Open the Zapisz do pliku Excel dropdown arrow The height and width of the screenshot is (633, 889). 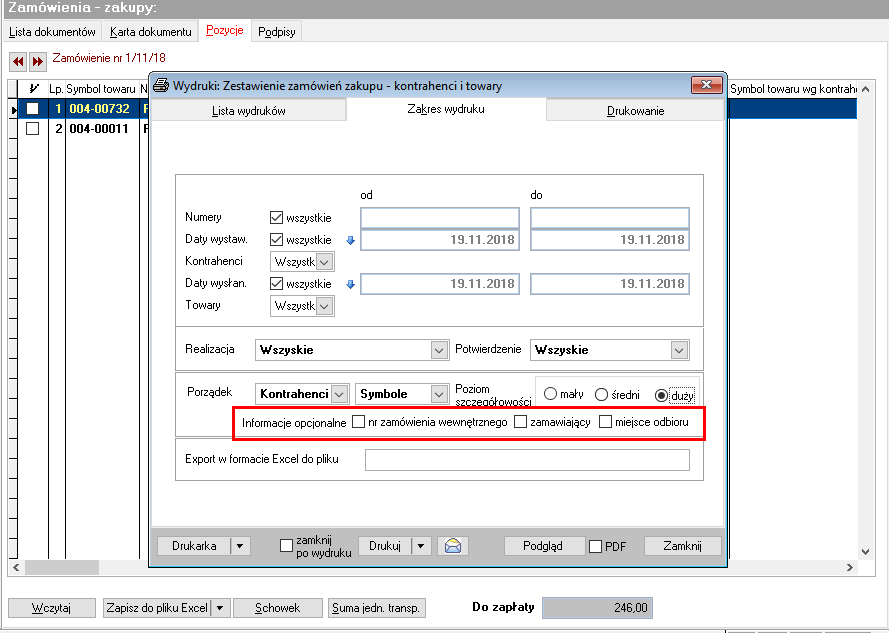coord(219,608)
